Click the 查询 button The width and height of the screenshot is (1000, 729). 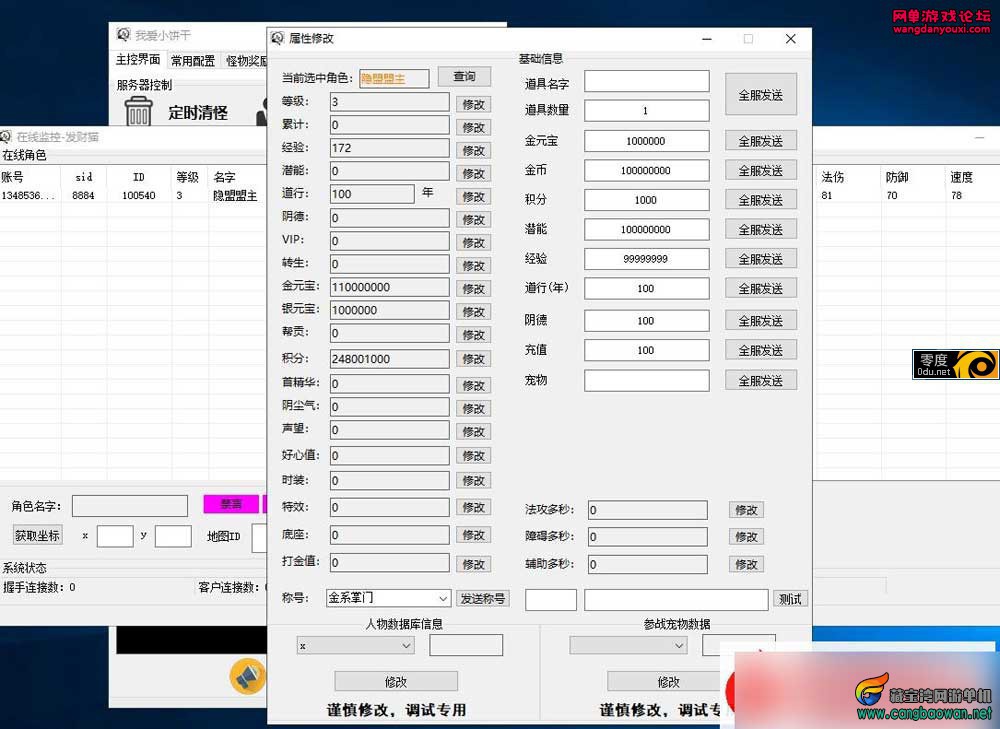[x=464, y=77]
